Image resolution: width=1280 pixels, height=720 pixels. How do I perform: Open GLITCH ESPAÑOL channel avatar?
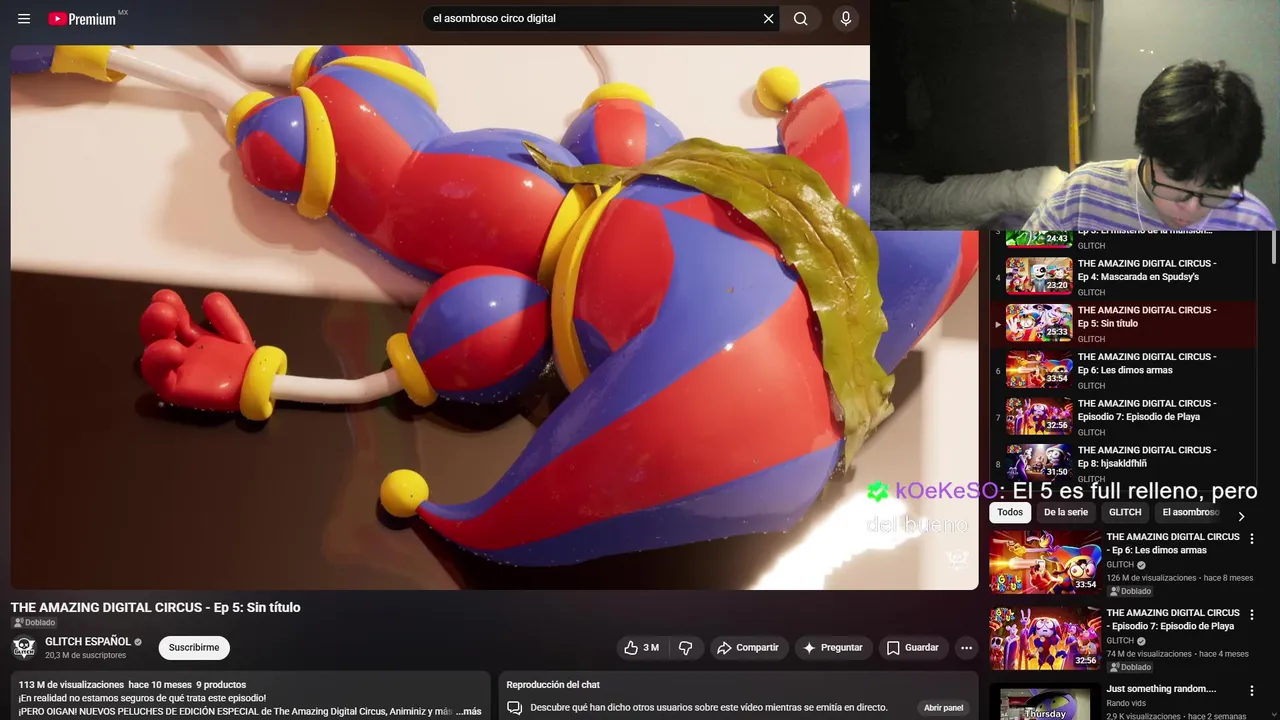pos(24,647)
